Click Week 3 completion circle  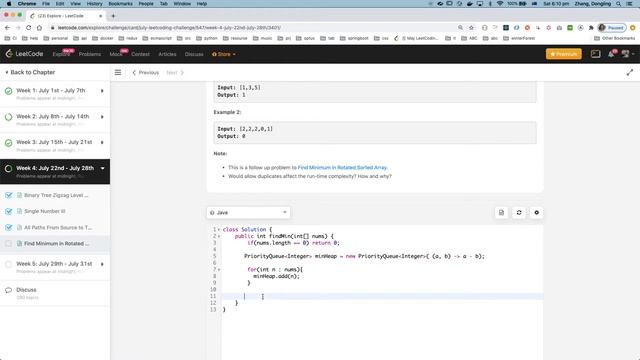[8, 143]
